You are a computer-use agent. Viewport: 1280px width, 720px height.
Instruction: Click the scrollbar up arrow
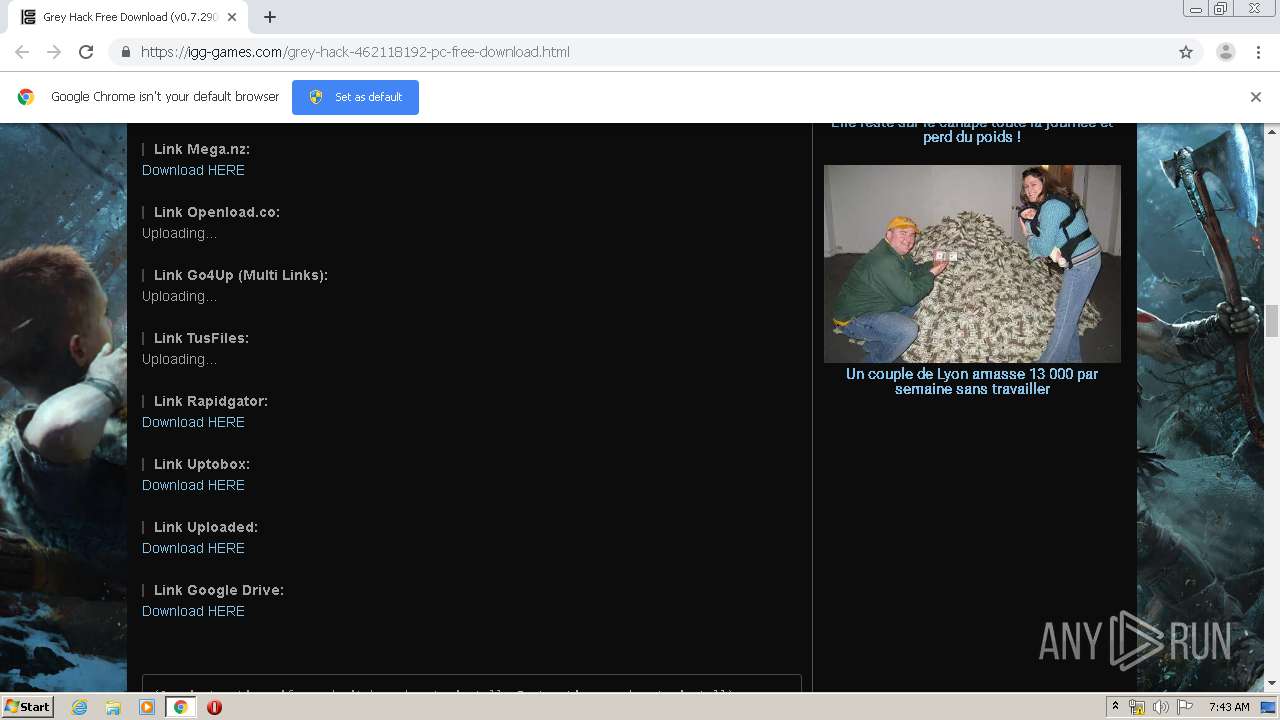(1272, 131)
